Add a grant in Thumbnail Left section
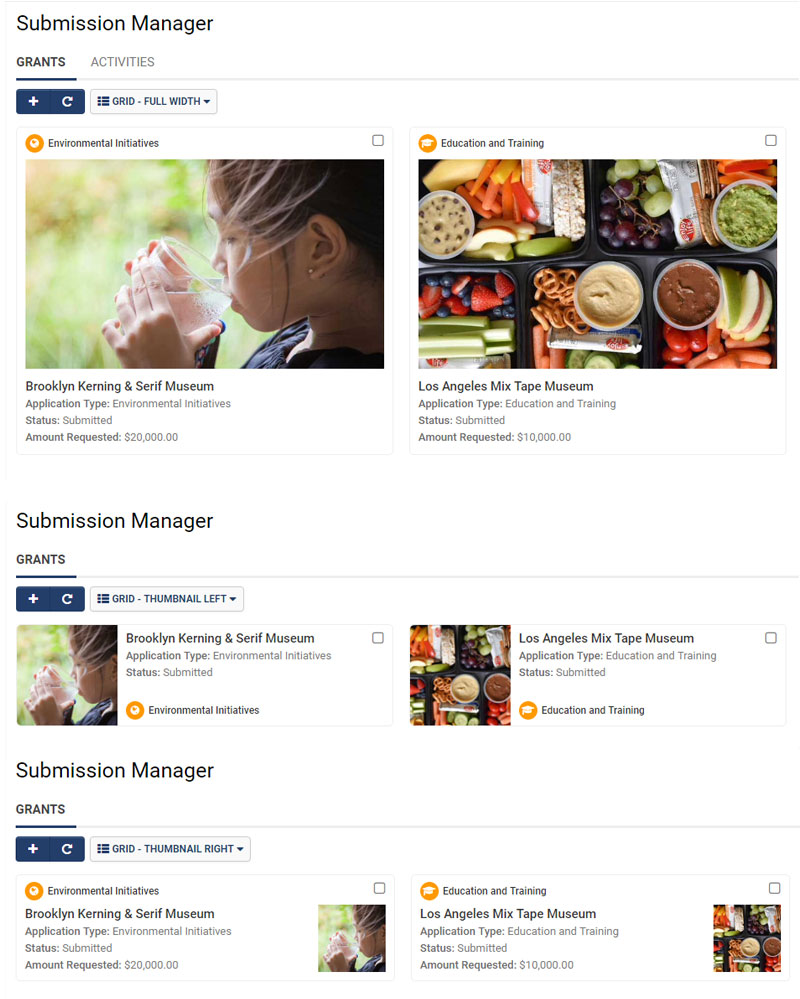Image resolution: width=800 pixels, height=999 pixels. tap(33, 599)
